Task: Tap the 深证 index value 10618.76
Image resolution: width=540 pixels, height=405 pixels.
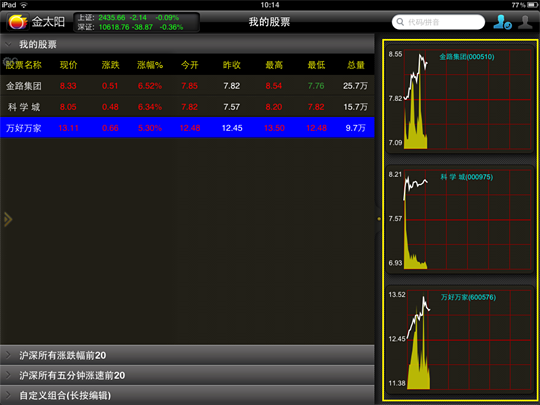Action: click(114, 27)
